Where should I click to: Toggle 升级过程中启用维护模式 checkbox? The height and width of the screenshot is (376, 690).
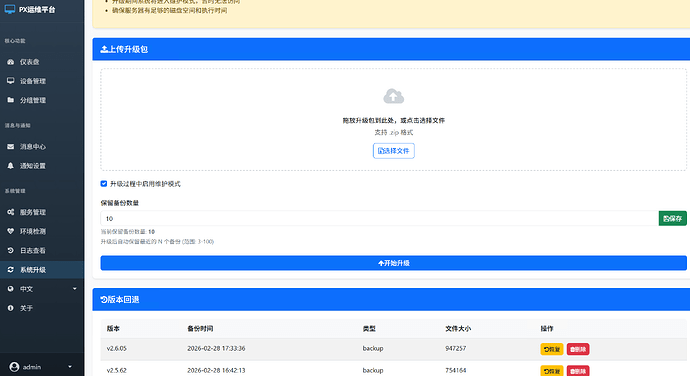(x=104, y=184)
